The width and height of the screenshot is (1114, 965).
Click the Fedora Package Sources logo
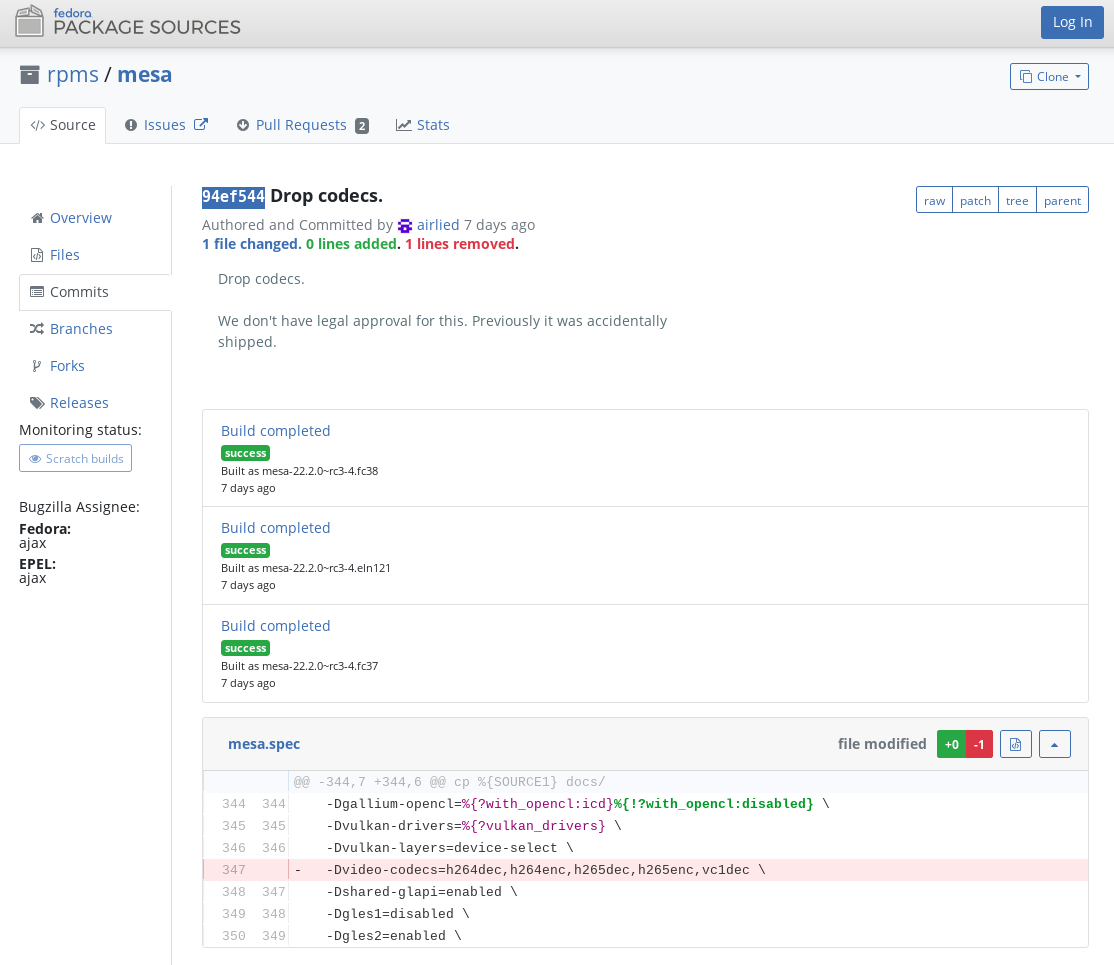(x=128, y=21)
